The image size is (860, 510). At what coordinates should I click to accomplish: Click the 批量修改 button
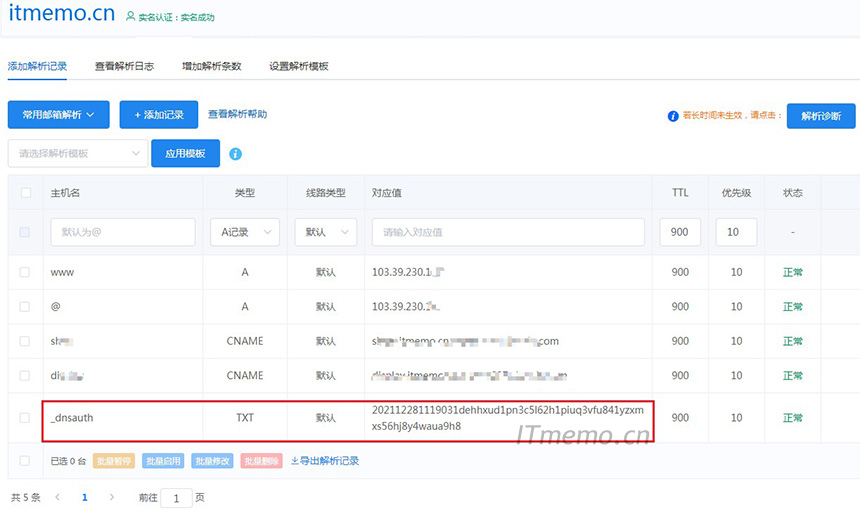[x=212, y=461]
